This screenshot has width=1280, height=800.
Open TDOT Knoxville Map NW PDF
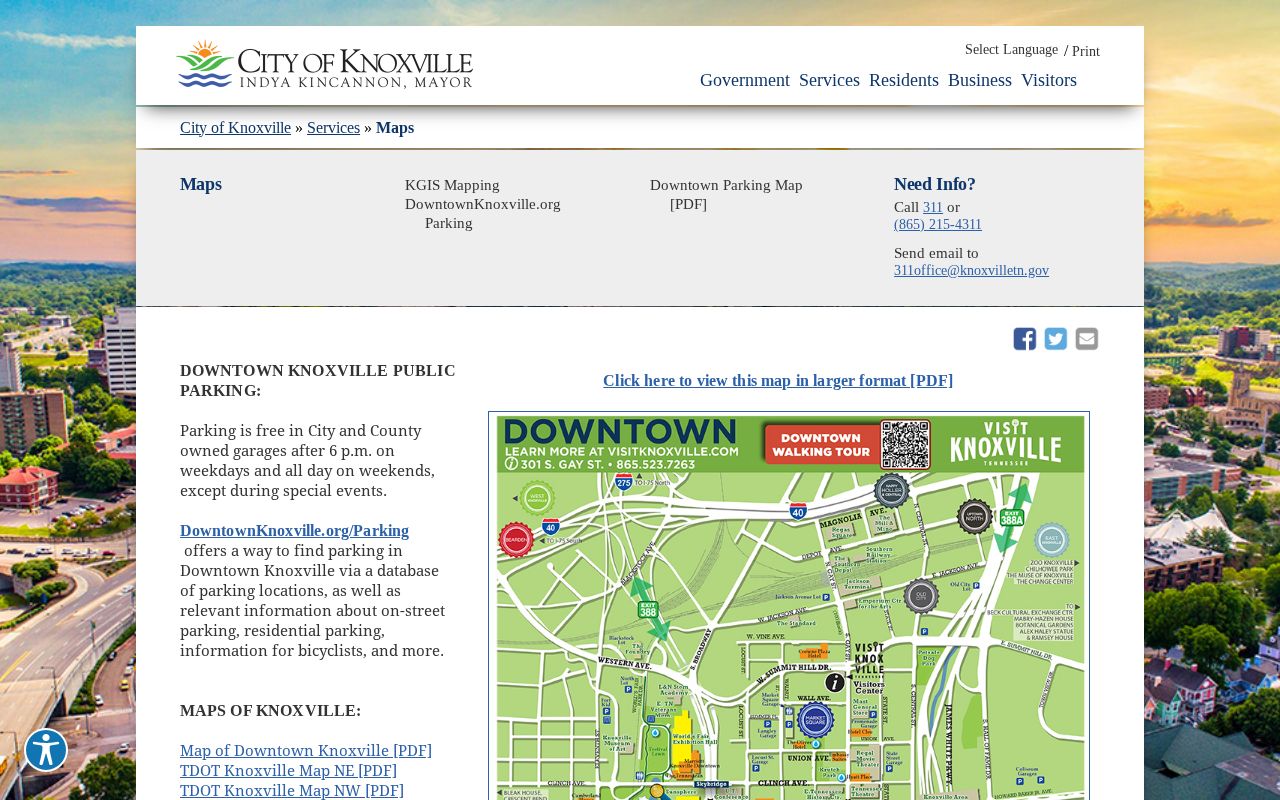click(x=292, y=791)
